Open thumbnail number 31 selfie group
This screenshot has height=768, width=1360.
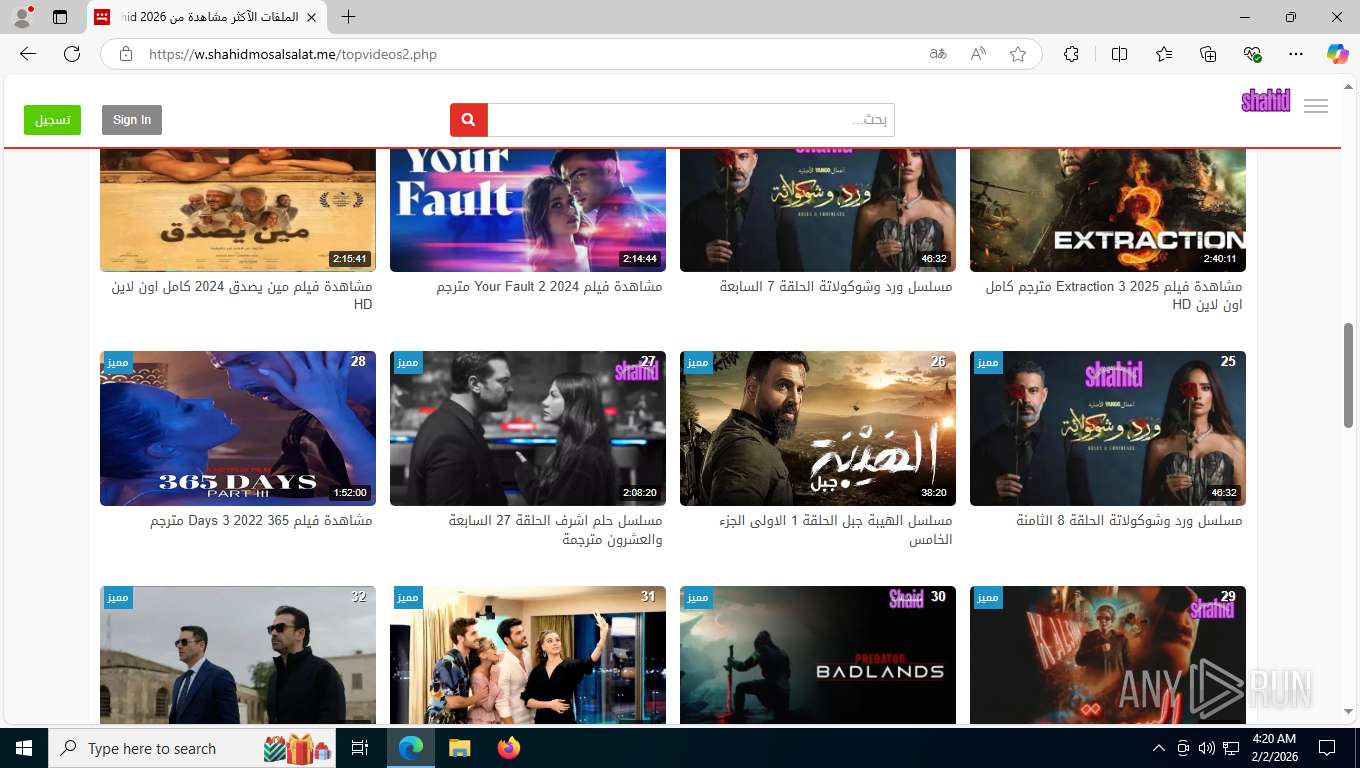(x=528, y=654)
